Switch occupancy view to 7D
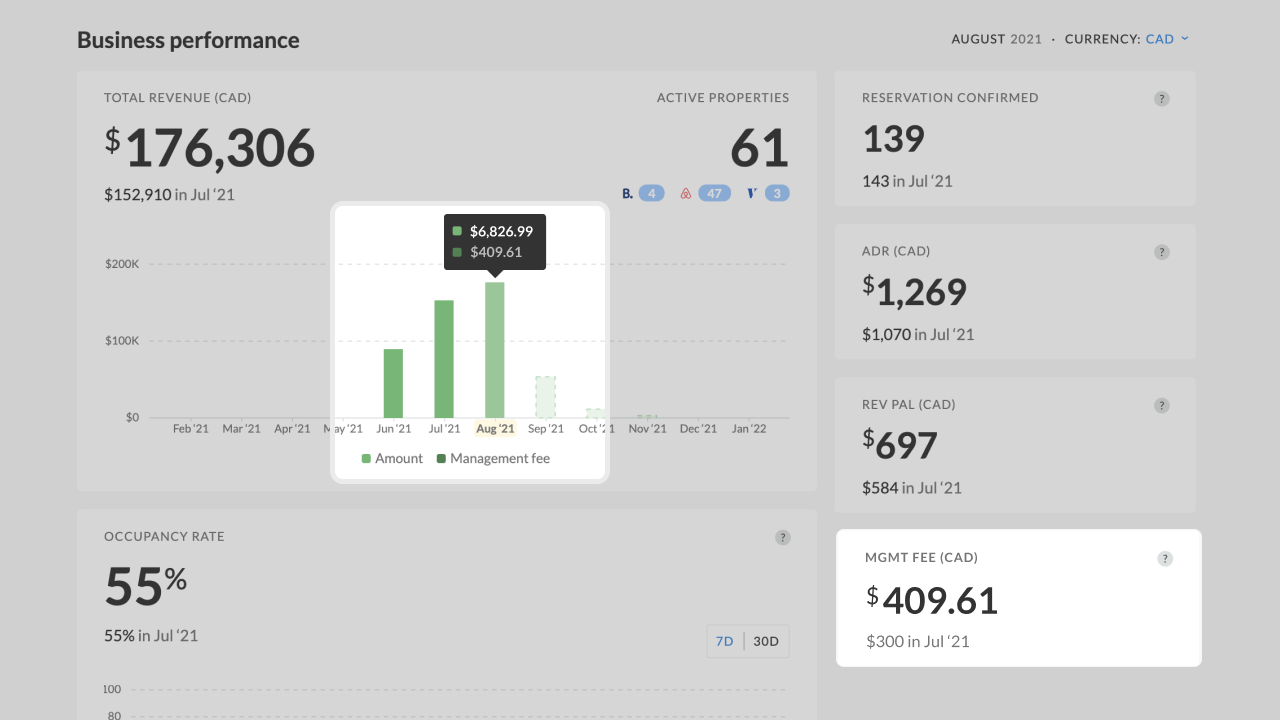The image size is (1280, 720). coord(725,641)
